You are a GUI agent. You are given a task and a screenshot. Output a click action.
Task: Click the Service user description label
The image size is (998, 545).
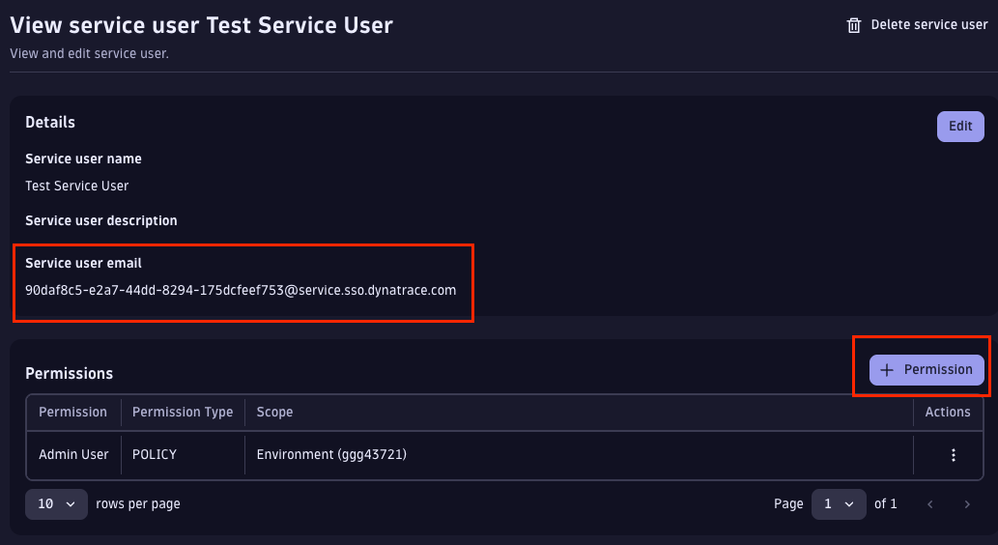click(101, 221)
